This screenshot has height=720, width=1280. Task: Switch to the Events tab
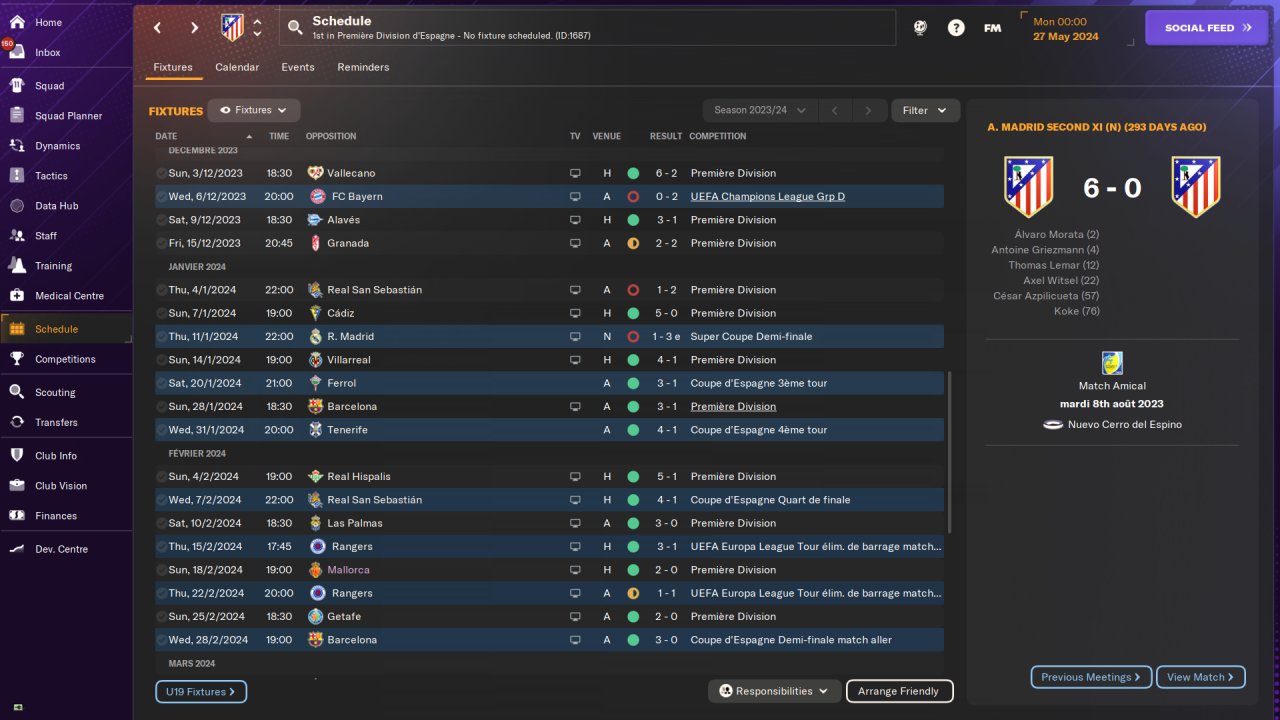click(298, 67)
